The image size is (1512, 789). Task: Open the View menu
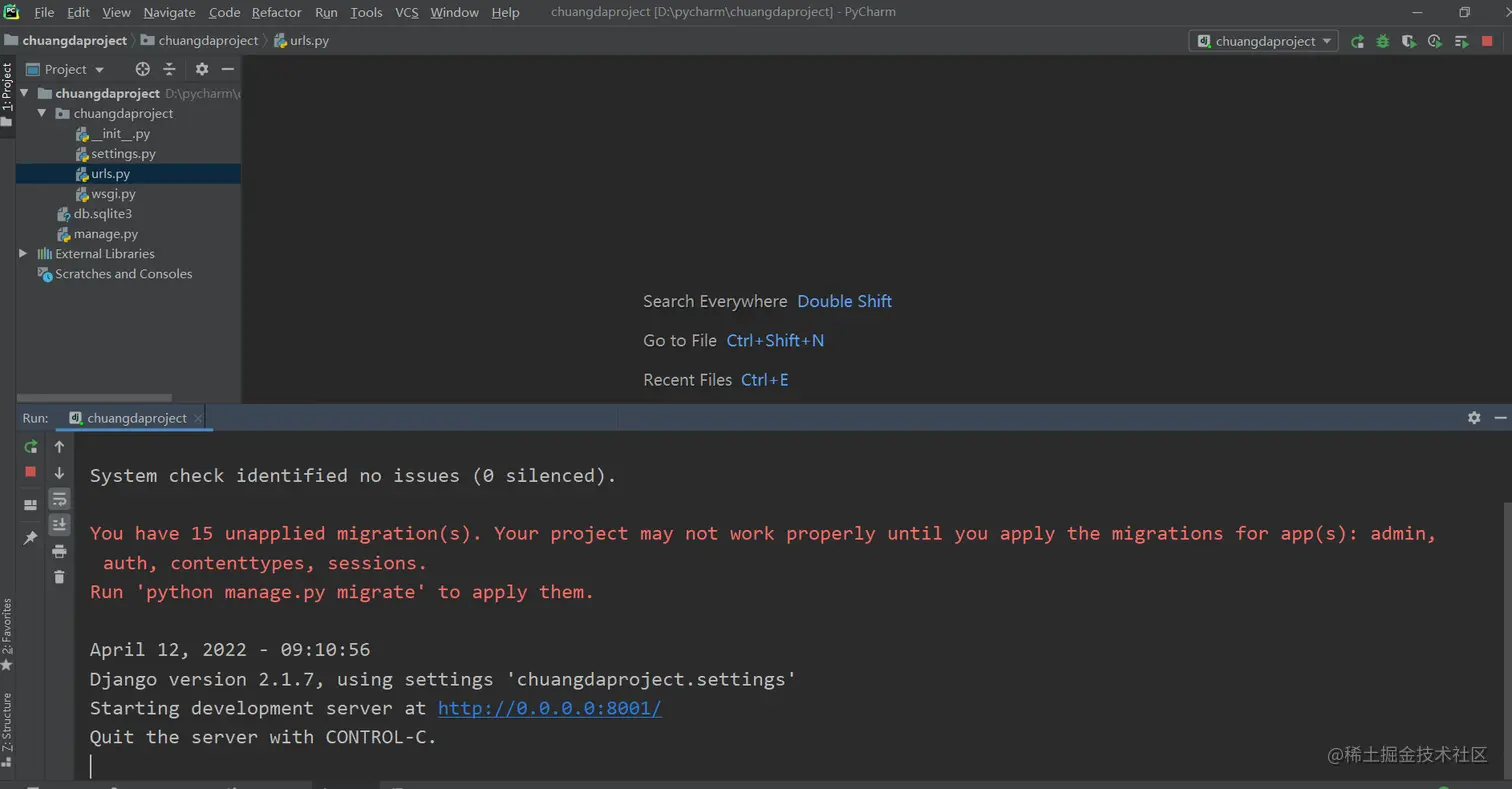point(116,12)
